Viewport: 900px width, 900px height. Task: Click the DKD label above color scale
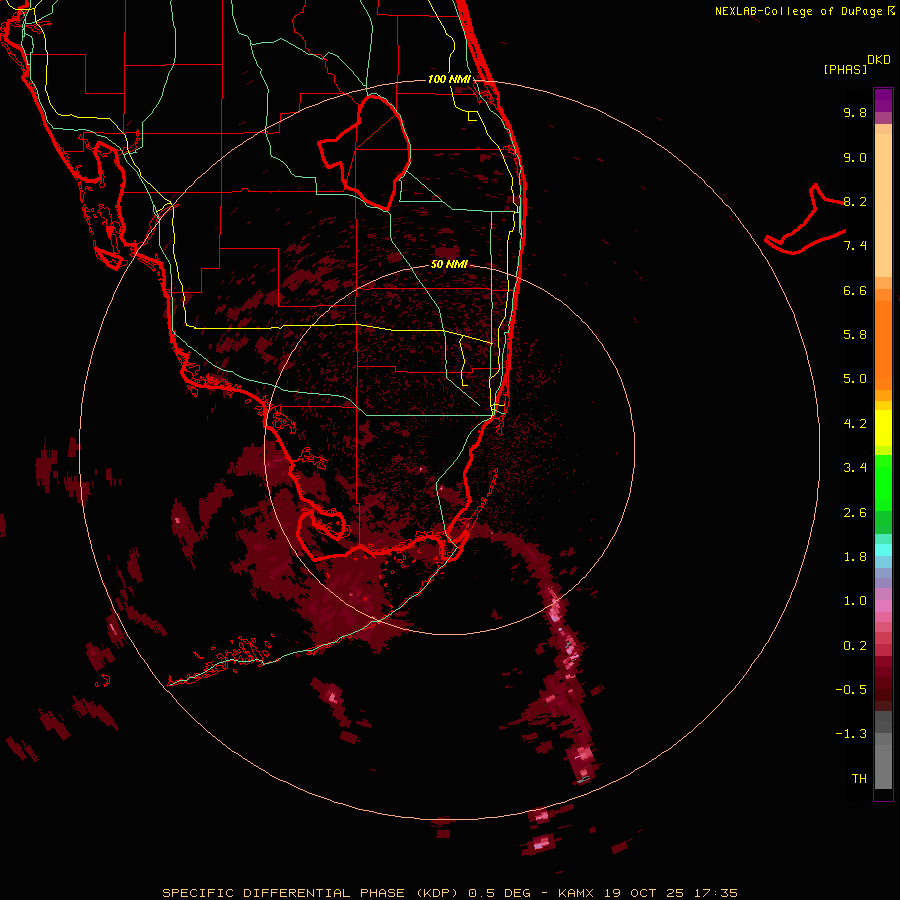point(879,60)
